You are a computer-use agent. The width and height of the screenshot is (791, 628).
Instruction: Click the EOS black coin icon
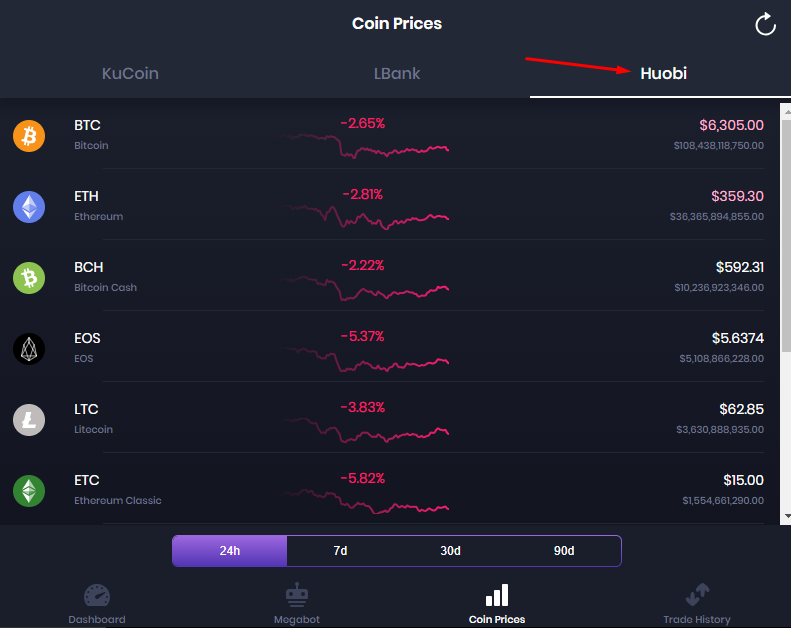29,349
